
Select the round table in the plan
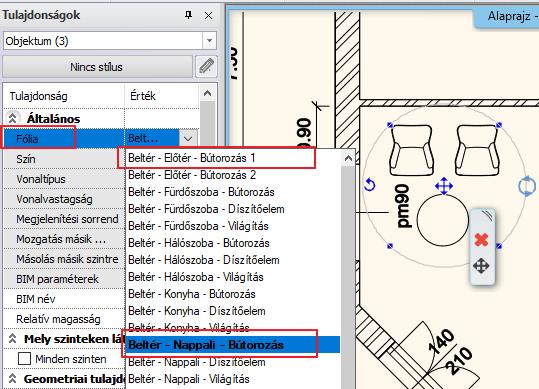(x=443, y=220)
